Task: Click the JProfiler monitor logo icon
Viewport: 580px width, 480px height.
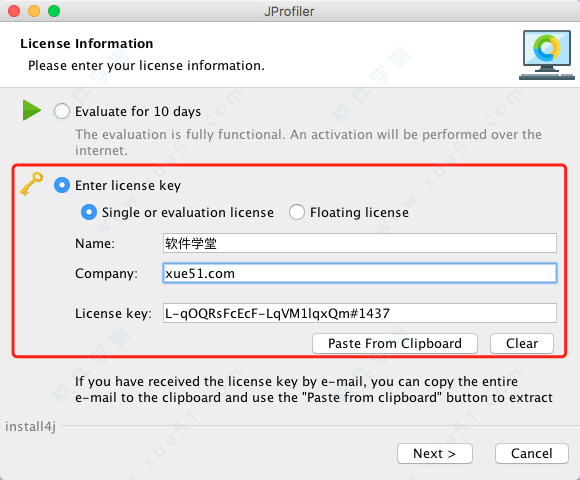Action: pos(547,55)
